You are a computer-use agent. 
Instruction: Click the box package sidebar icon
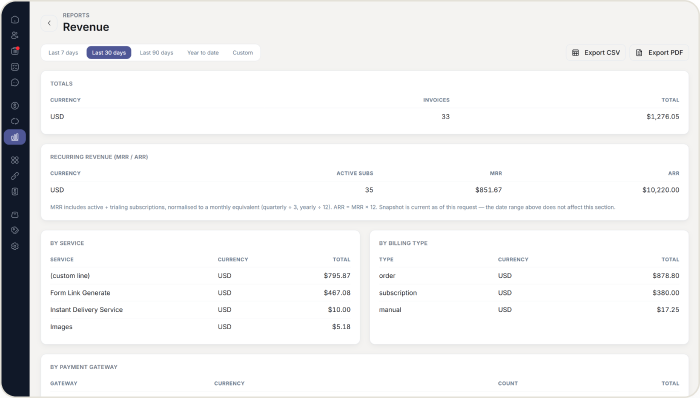click(15, 215)
